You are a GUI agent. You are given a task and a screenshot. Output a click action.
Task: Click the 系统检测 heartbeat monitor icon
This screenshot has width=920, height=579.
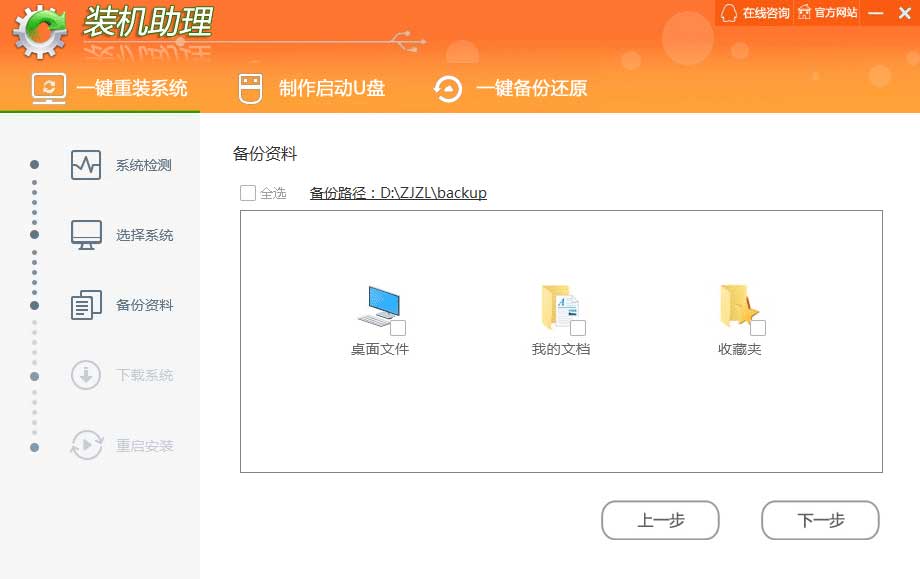86,165
